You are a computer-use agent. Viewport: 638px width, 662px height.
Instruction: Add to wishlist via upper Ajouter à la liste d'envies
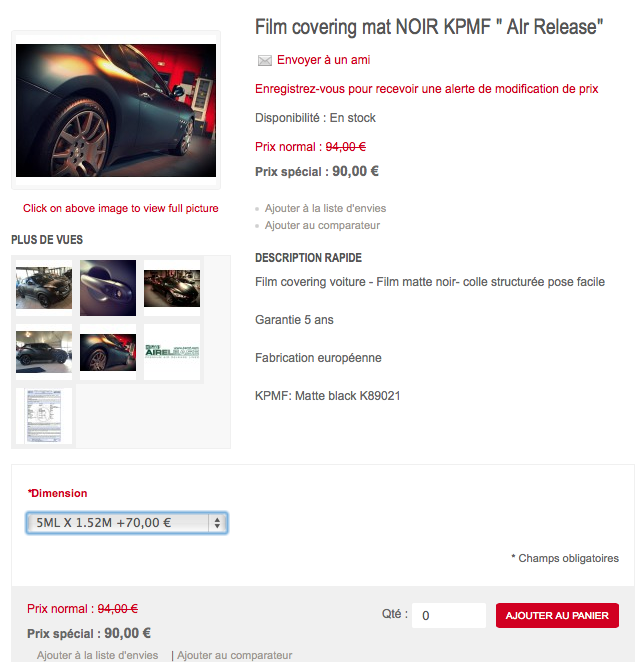tap(325, 209)
